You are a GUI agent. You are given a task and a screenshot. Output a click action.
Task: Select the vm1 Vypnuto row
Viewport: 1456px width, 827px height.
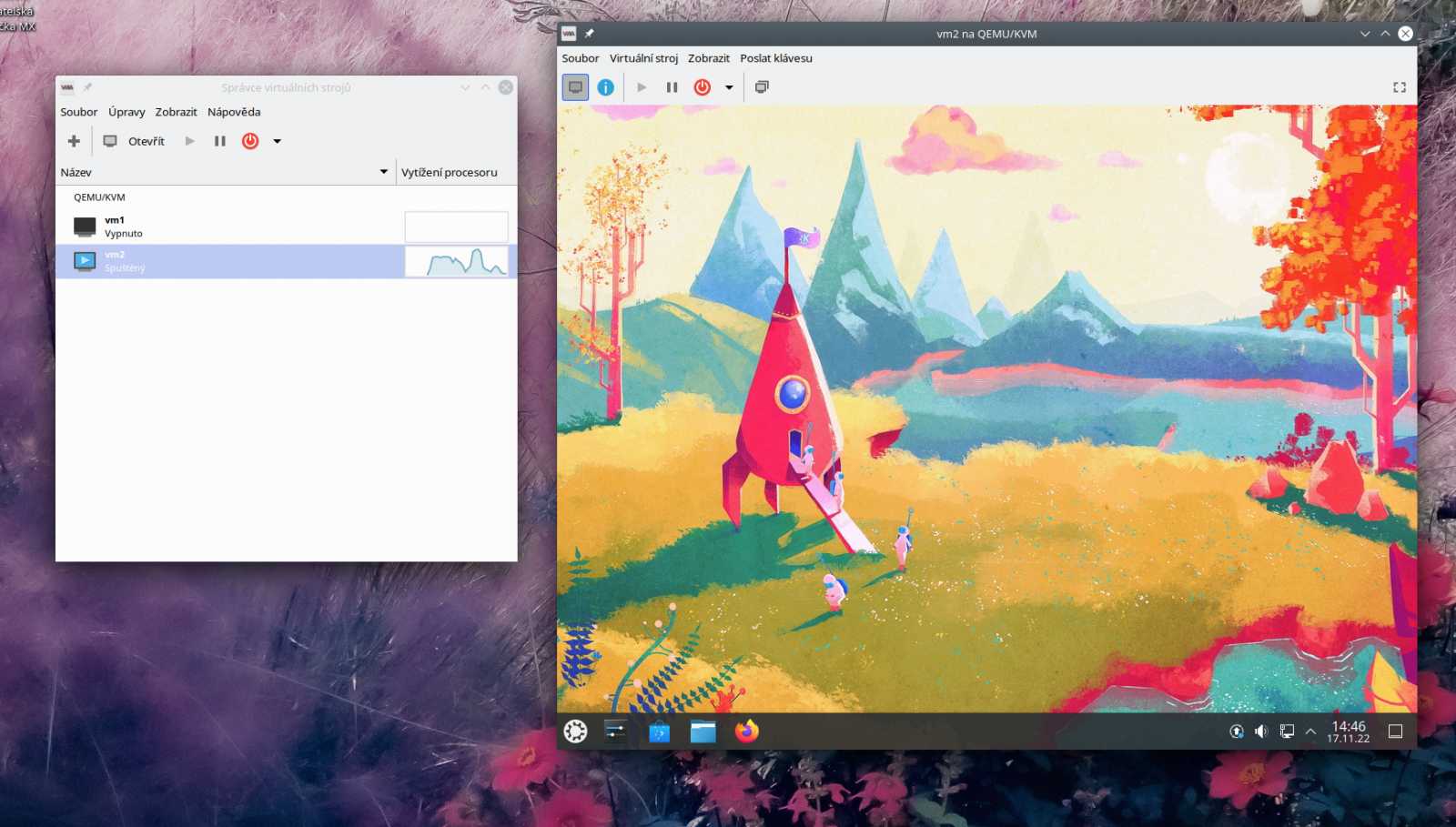tap(286, 227)
